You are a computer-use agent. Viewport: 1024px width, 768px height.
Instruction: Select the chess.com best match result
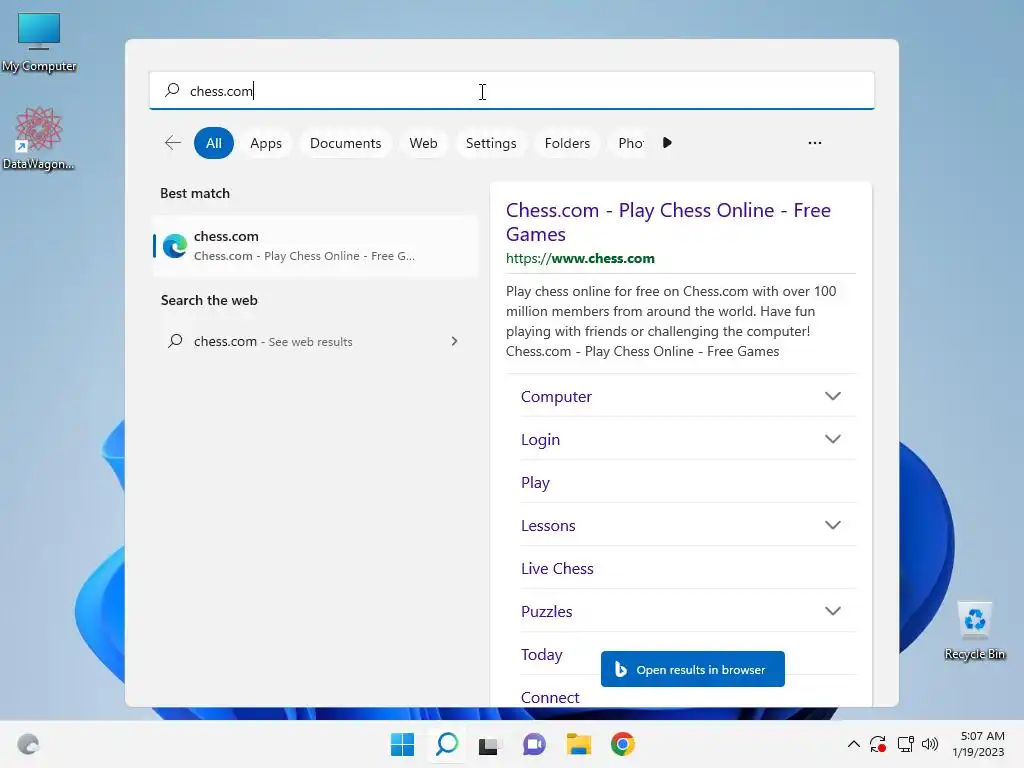315,246
